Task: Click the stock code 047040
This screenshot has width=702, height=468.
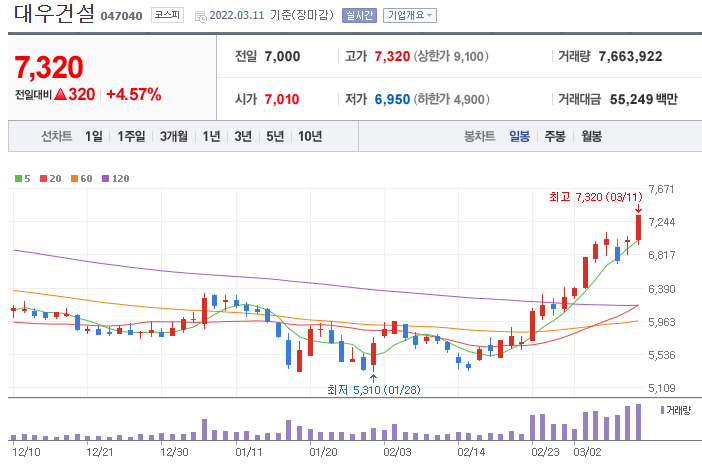Action: coord(121,16)
